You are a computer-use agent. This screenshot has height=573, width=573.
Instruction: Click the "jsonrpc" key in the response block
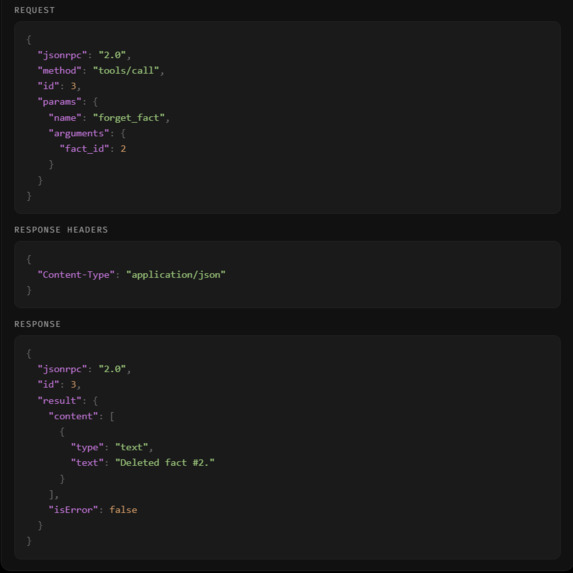[62, 369]
